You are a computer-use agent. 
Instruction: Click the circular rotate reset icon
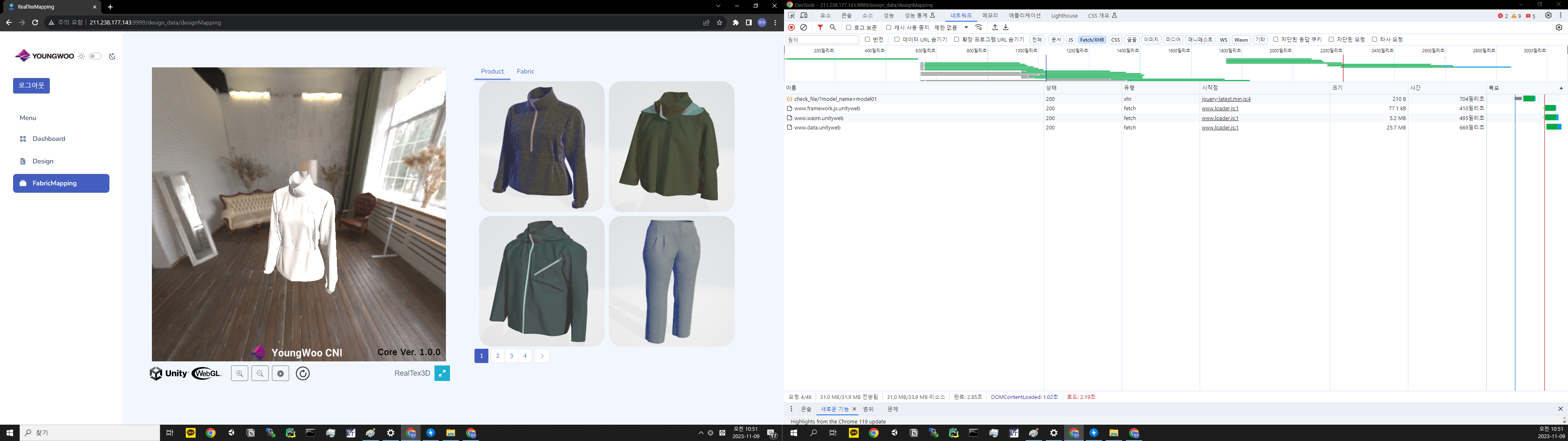303,373
